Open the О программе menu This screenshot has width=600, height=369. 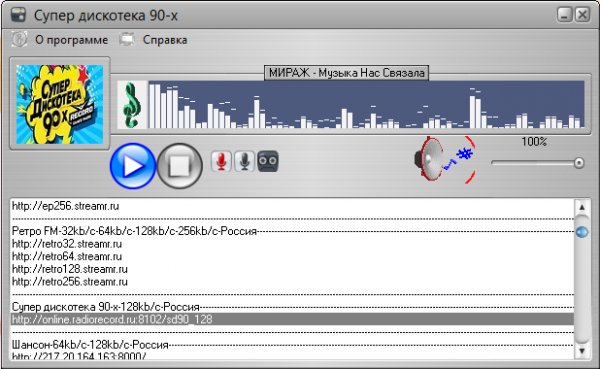[72, 40]
